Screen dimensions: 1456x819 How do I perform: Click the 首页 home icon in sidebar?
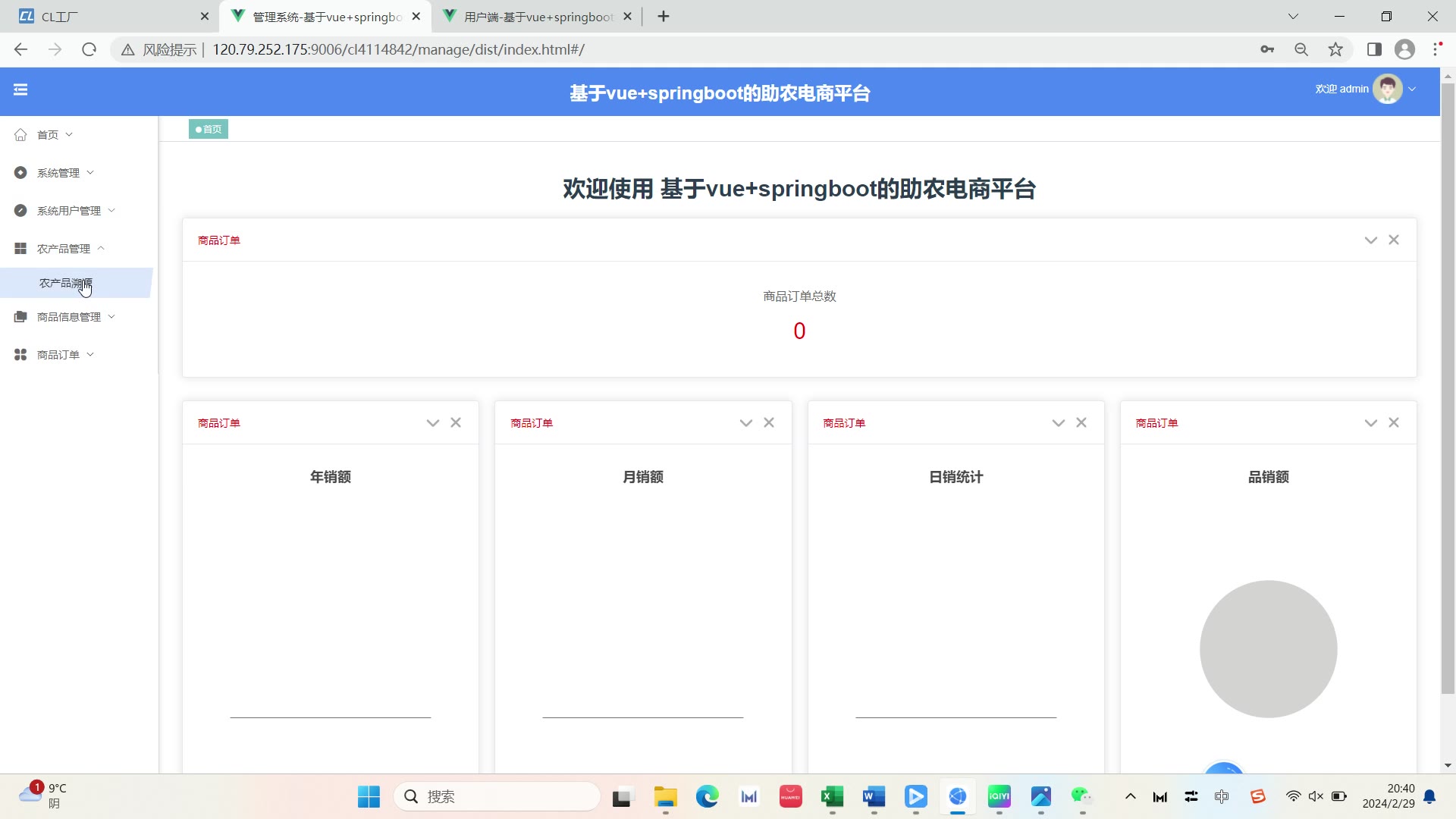(x=20, y=135)
